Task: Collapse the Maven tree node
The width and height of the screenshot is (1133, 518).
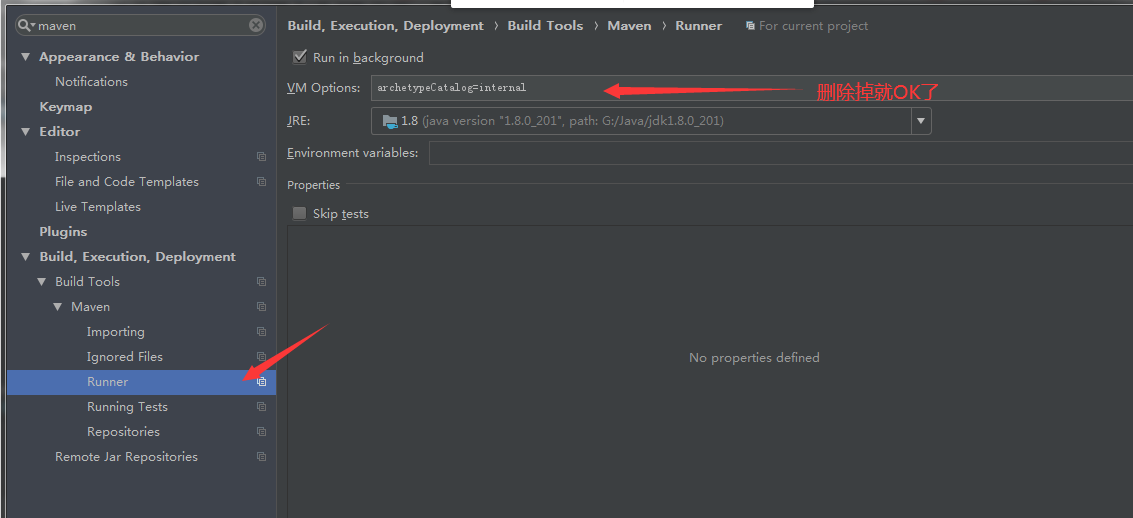Action: 58,307
